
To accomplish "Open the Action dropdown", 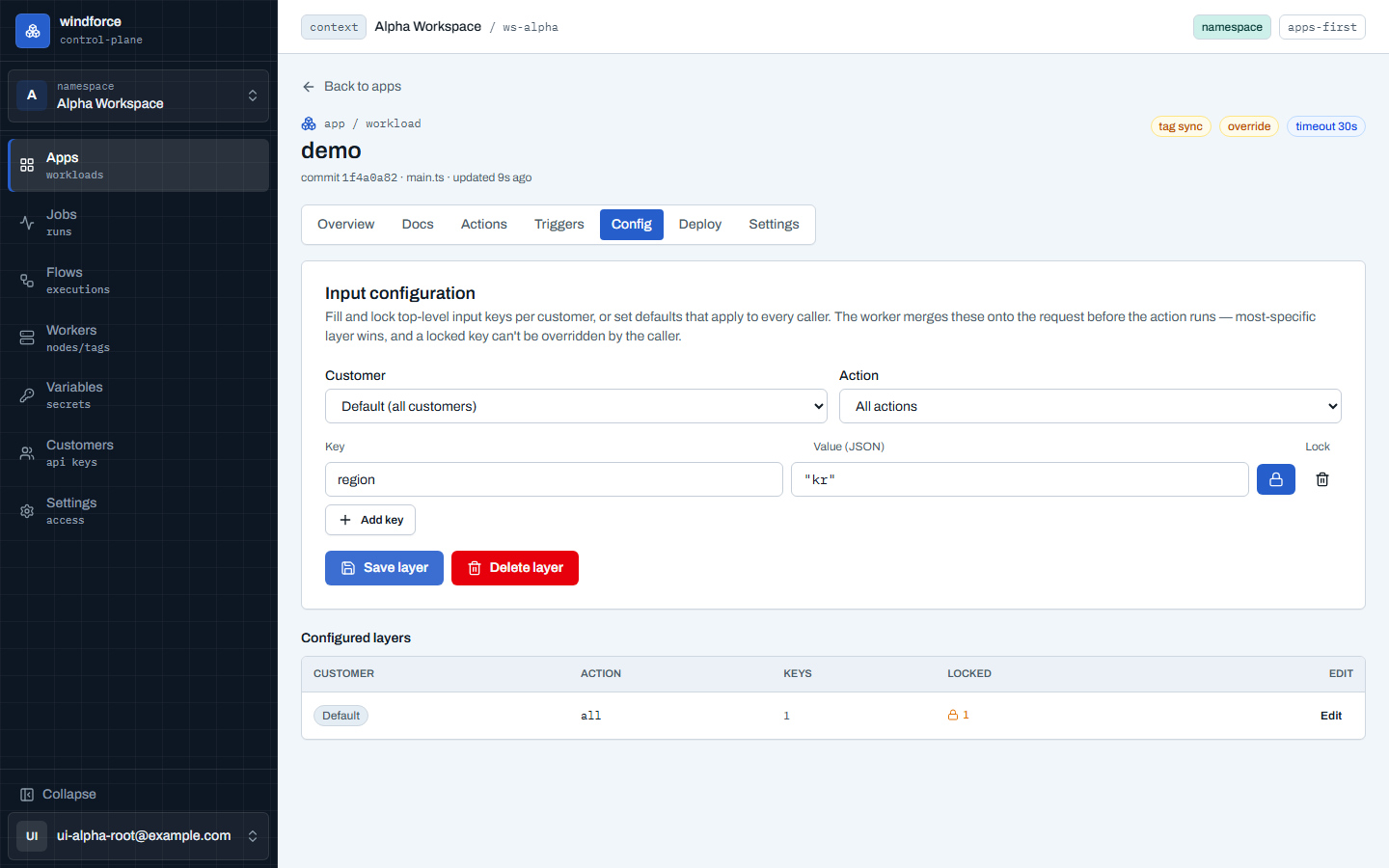I will 1090,406.
